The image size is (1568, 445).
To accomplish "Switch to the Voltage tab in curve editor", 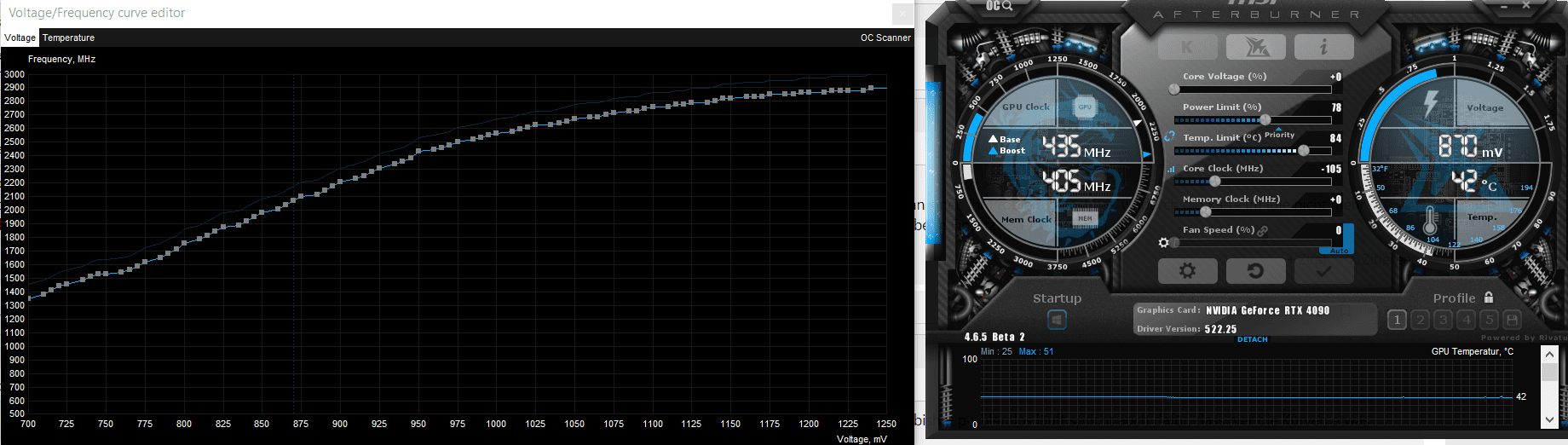I will (x=20, y=38).
